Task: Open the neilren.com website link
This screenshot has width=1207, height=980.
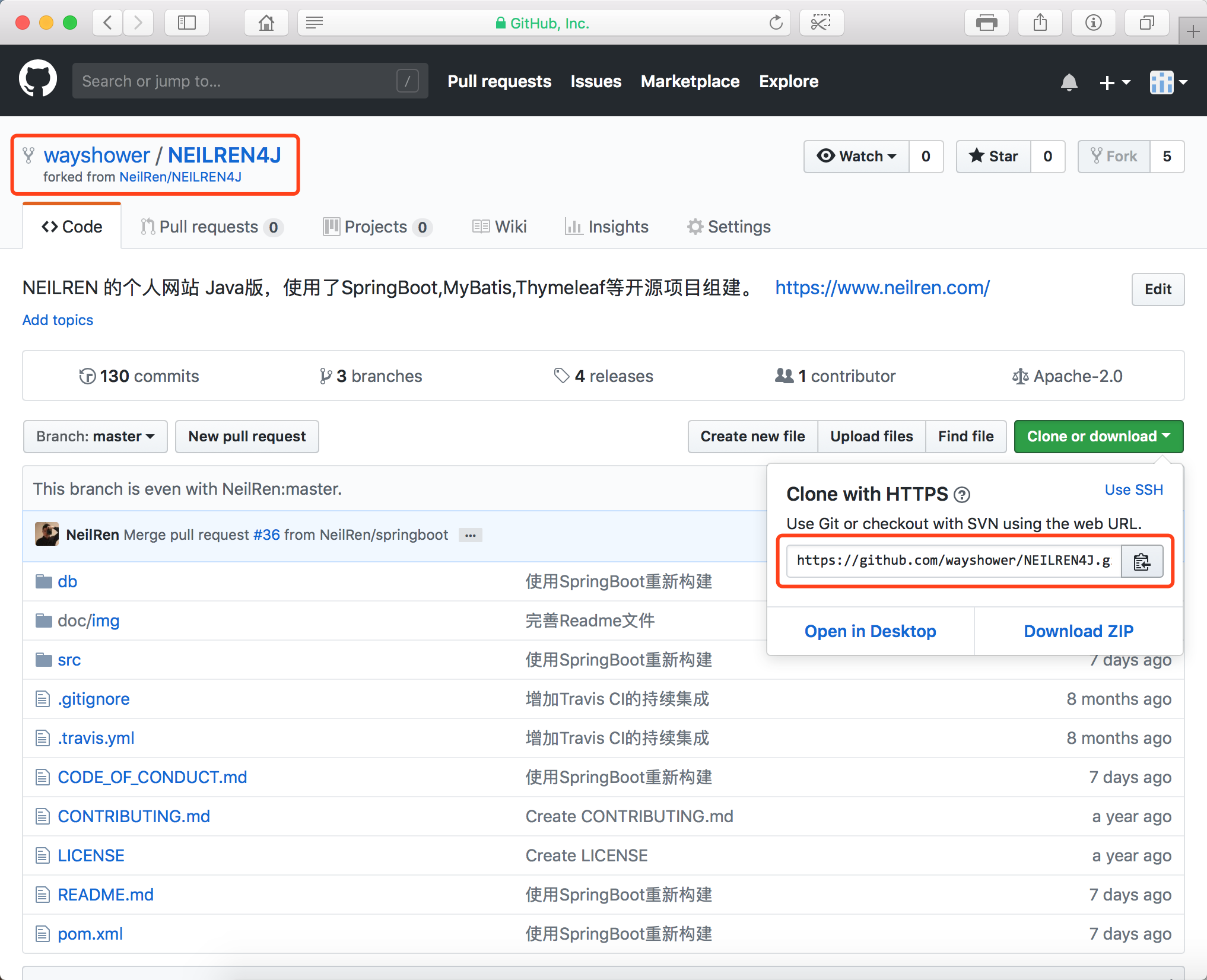Action: (882, 288)
